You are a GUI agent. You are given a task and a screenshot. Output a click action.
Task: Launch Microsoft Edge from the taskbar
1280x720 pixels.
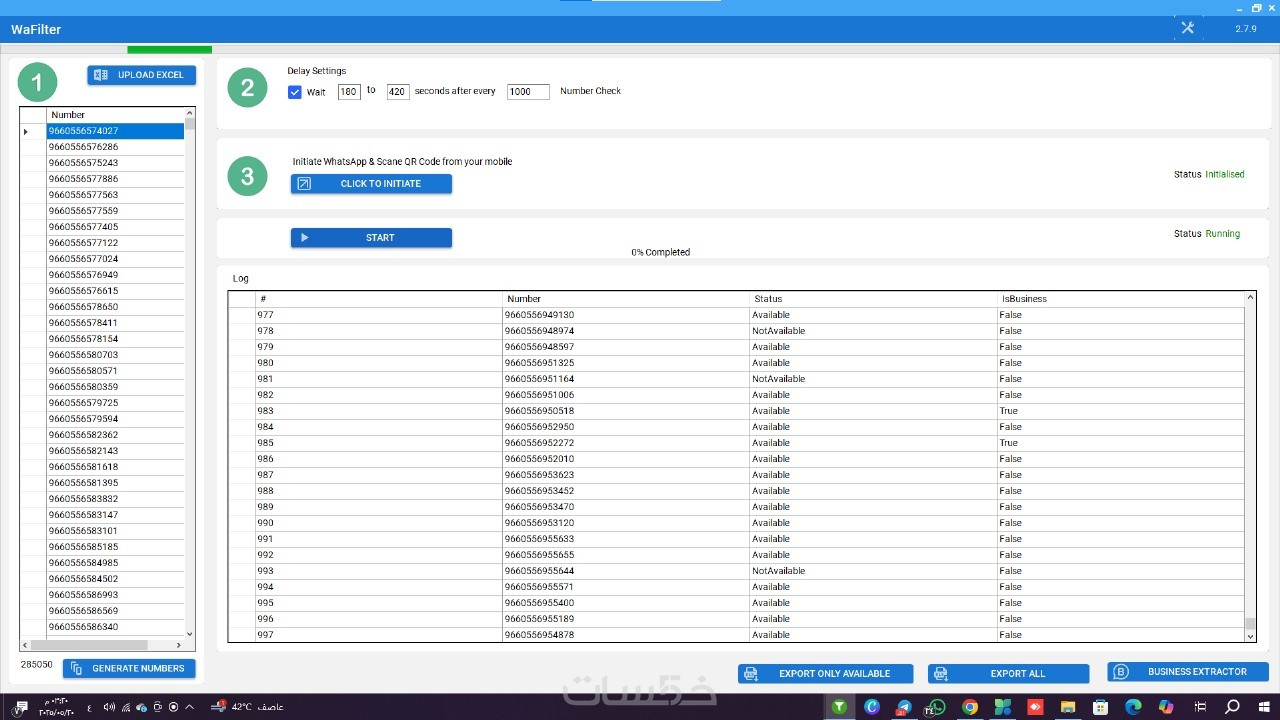(1133, 707)
